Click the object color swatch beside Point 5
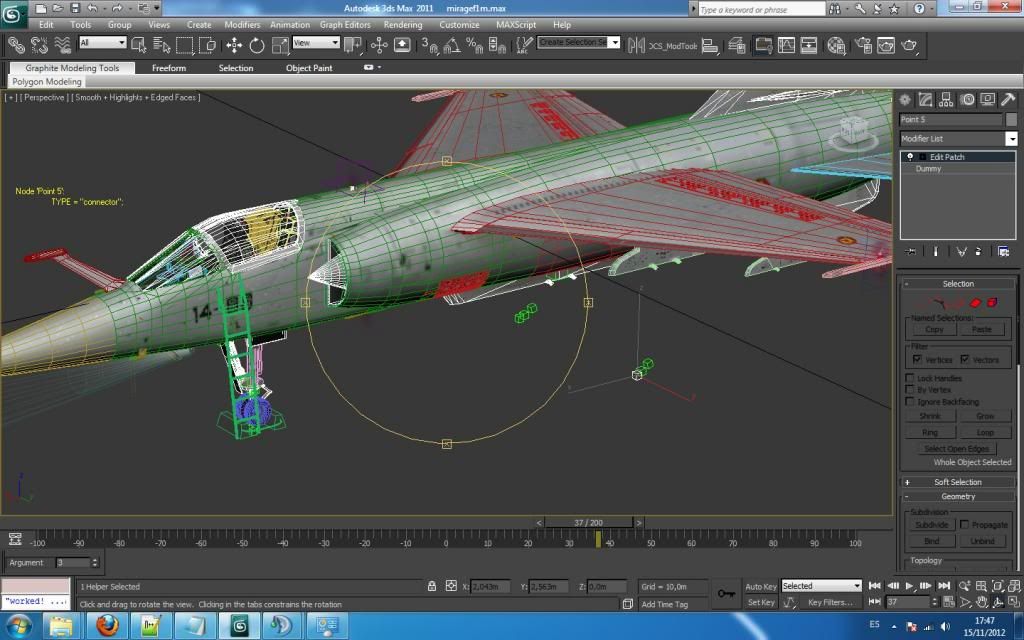The image size is (1024, 640). (x=1011, y=120)
